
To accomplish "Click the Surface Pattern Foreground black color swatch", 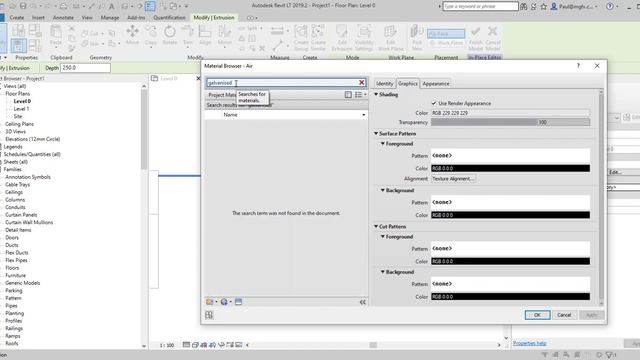I will click(510, 168).
